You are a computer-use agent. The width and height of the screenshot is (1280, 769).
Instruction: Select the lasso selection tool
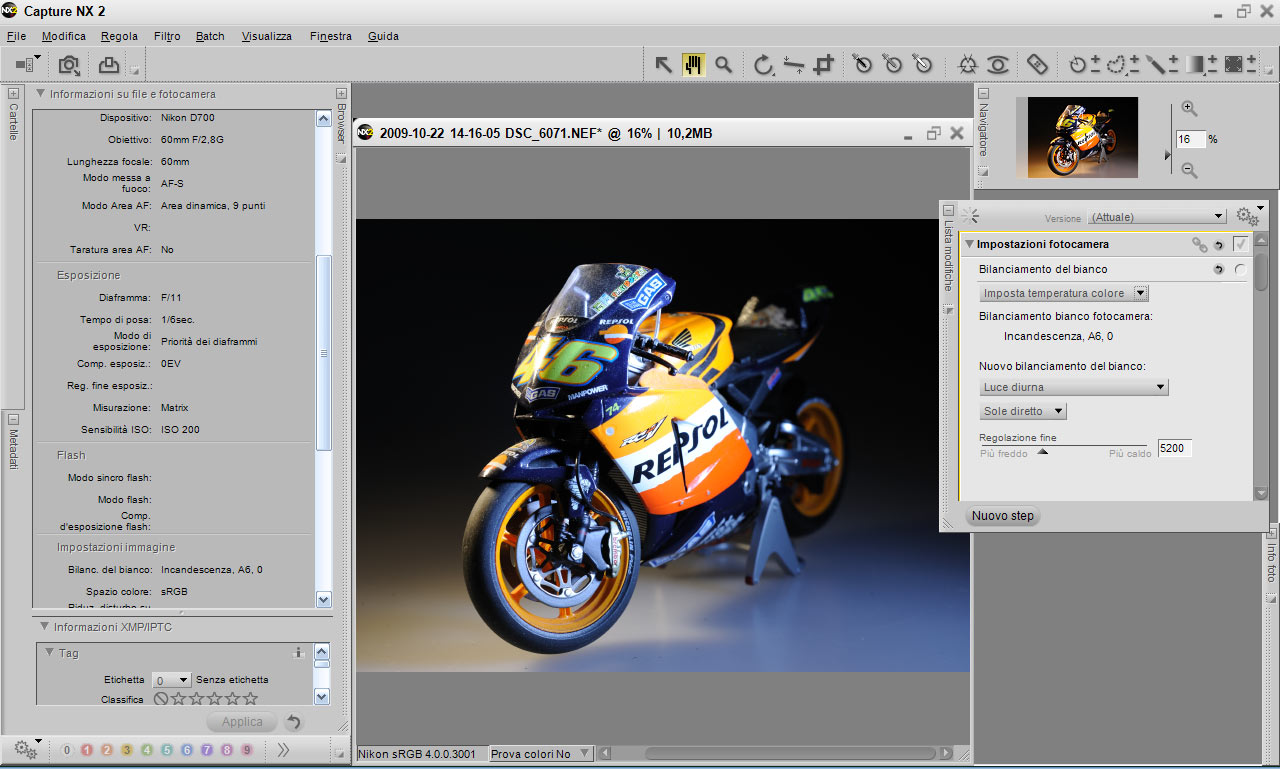click(x=1115, y=65)
